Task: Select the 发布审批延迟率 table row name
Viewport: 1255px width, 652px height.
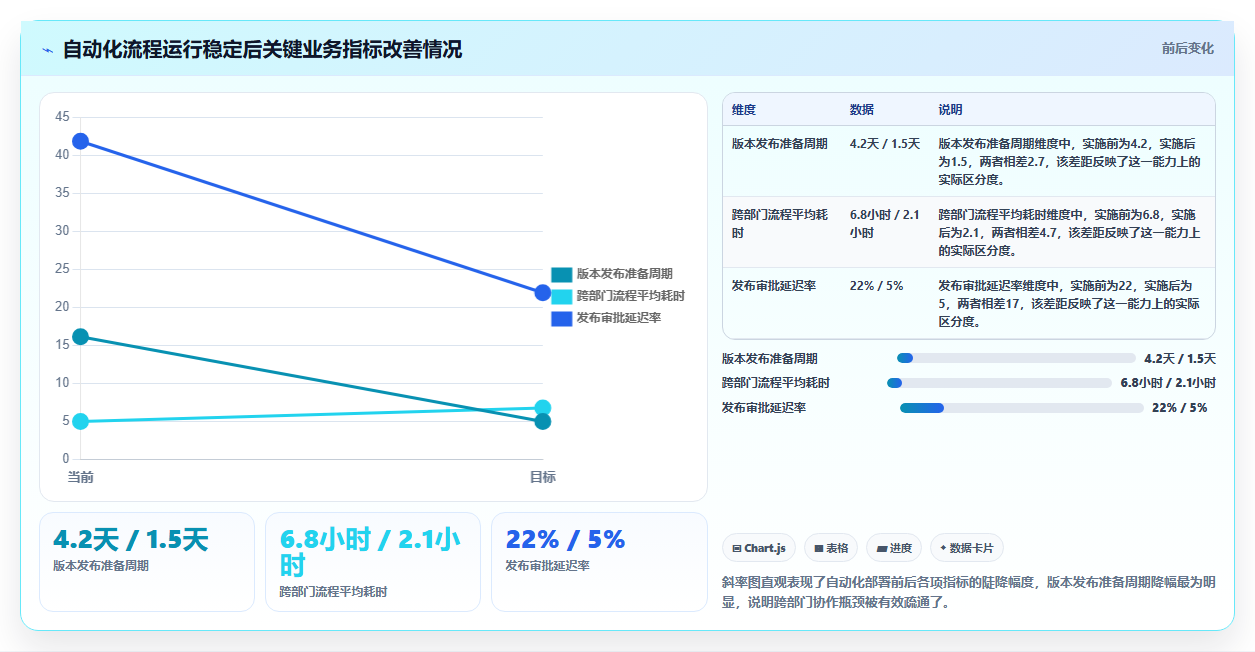Action: [774, 285]
